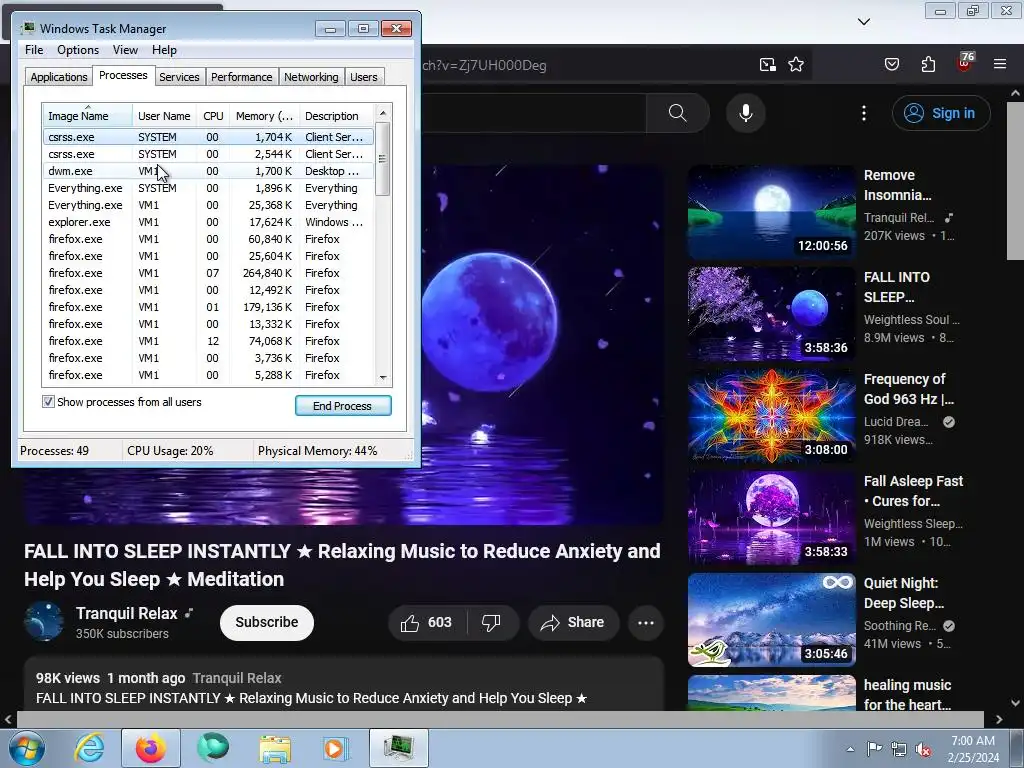
Task: Open Task Manager Options menu
Action: pyautogui.click(x=78, y=50)
